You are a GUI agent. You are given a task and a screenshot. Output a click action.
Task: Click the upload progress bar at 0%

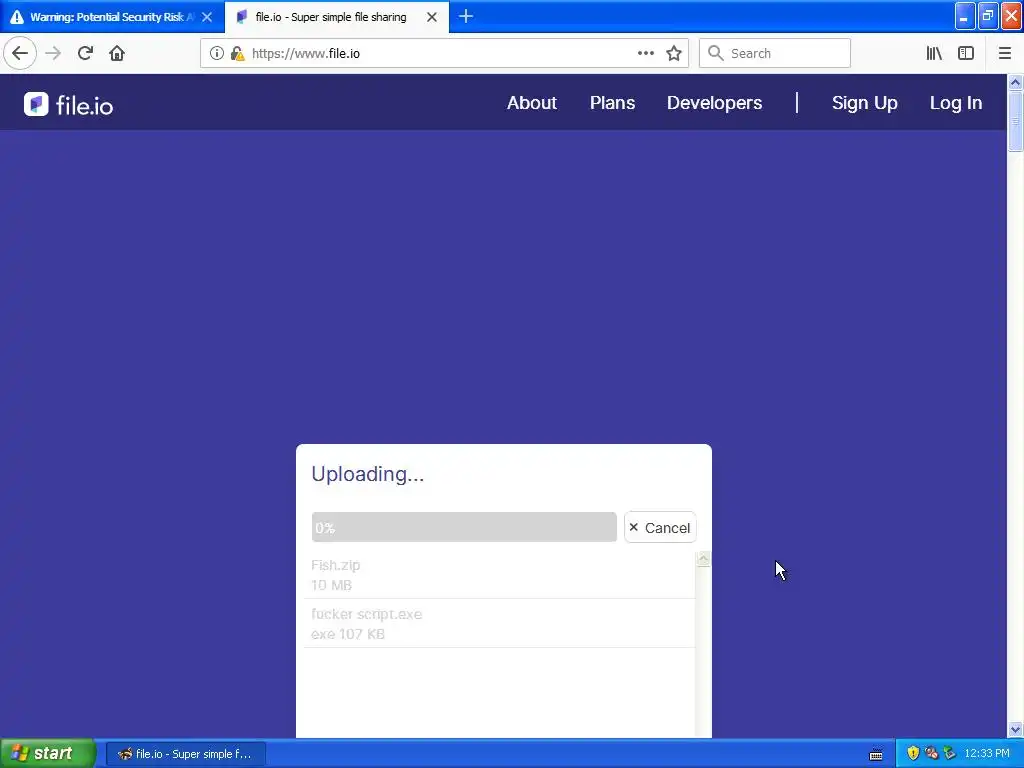point(464,527)
